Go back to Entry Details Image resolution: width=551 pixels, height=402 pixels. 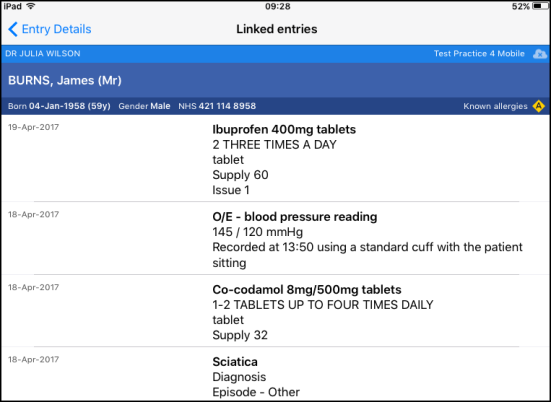pos(50,29)
